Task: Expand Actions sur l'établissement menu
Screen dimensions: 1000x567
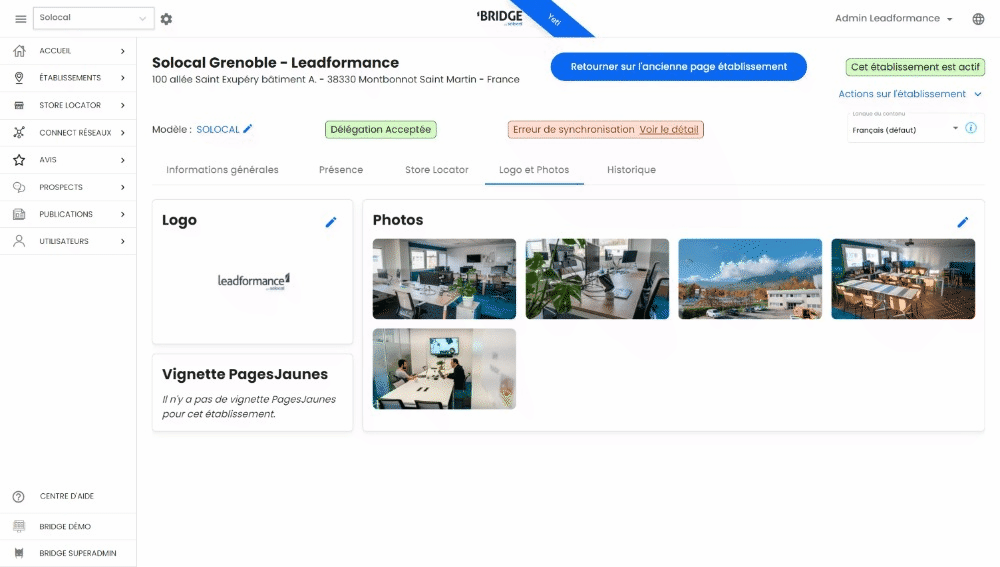Action: [909, 94]
